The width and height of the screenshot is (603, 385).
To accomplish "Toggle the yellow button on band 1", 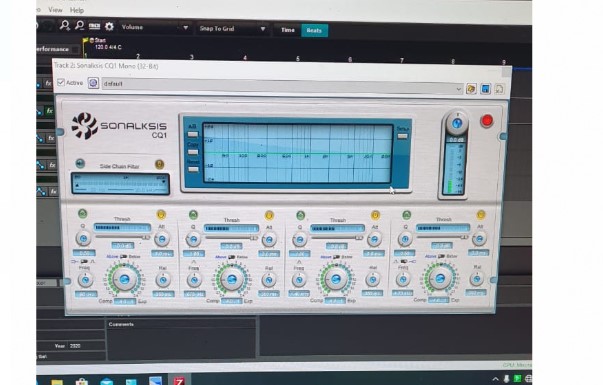I will pyautogui.click(x=161, y=215).
